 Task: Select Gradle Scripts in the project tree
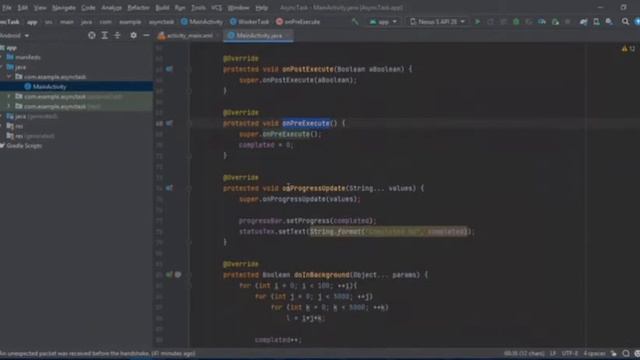click(24, 146)
